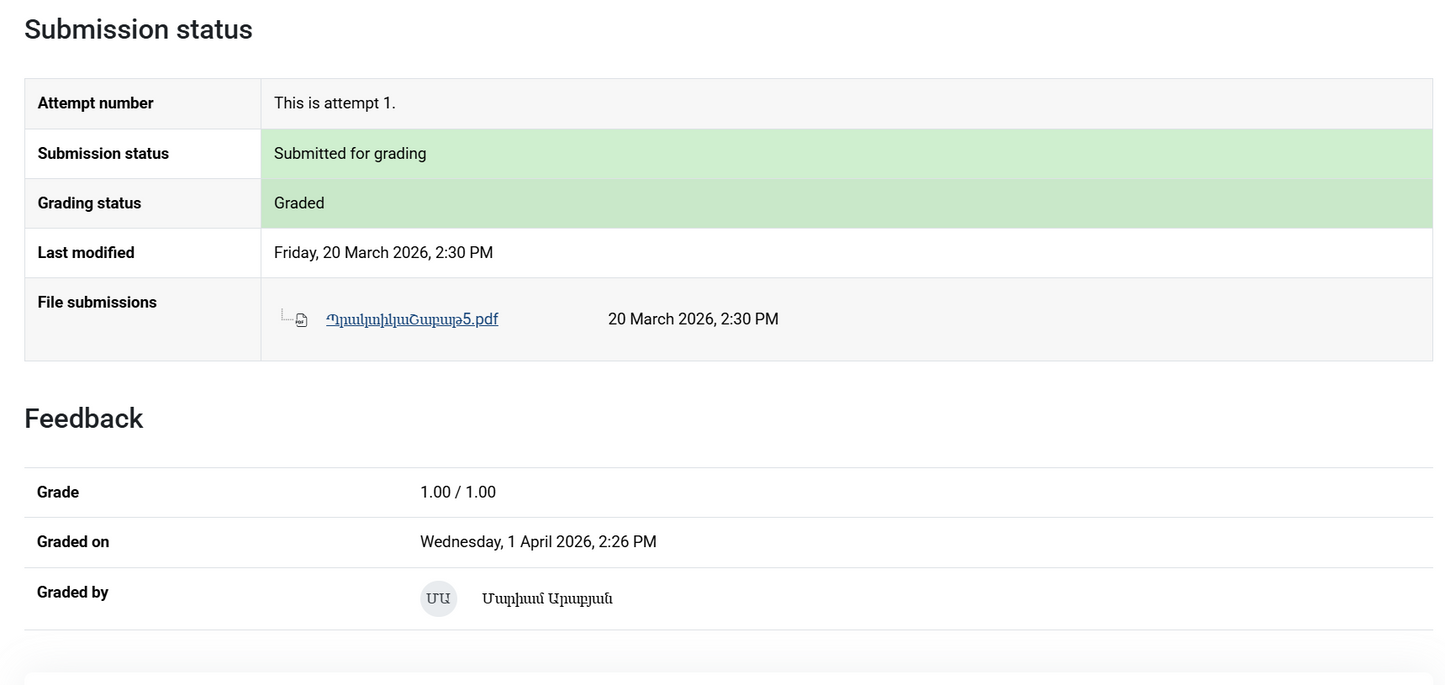Click the 'Graded on' row label
The width and height of the screenshot is (1445, 685).
tap(73, 542)
